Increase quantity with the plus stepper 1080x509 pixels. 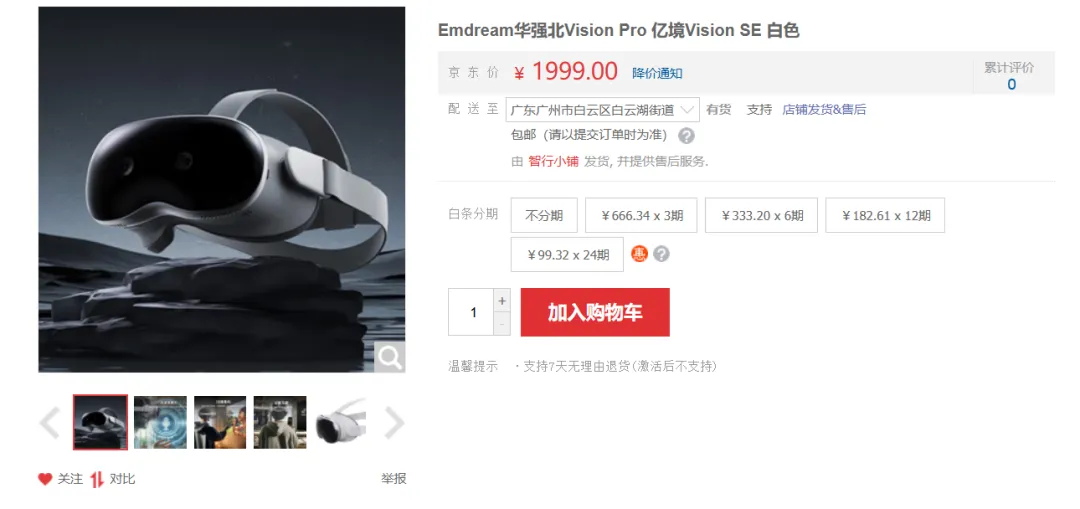(502, 300)
